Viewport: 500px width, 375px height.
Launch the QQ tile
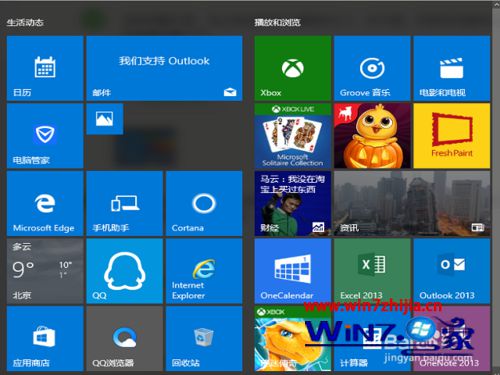click(124, 271)
